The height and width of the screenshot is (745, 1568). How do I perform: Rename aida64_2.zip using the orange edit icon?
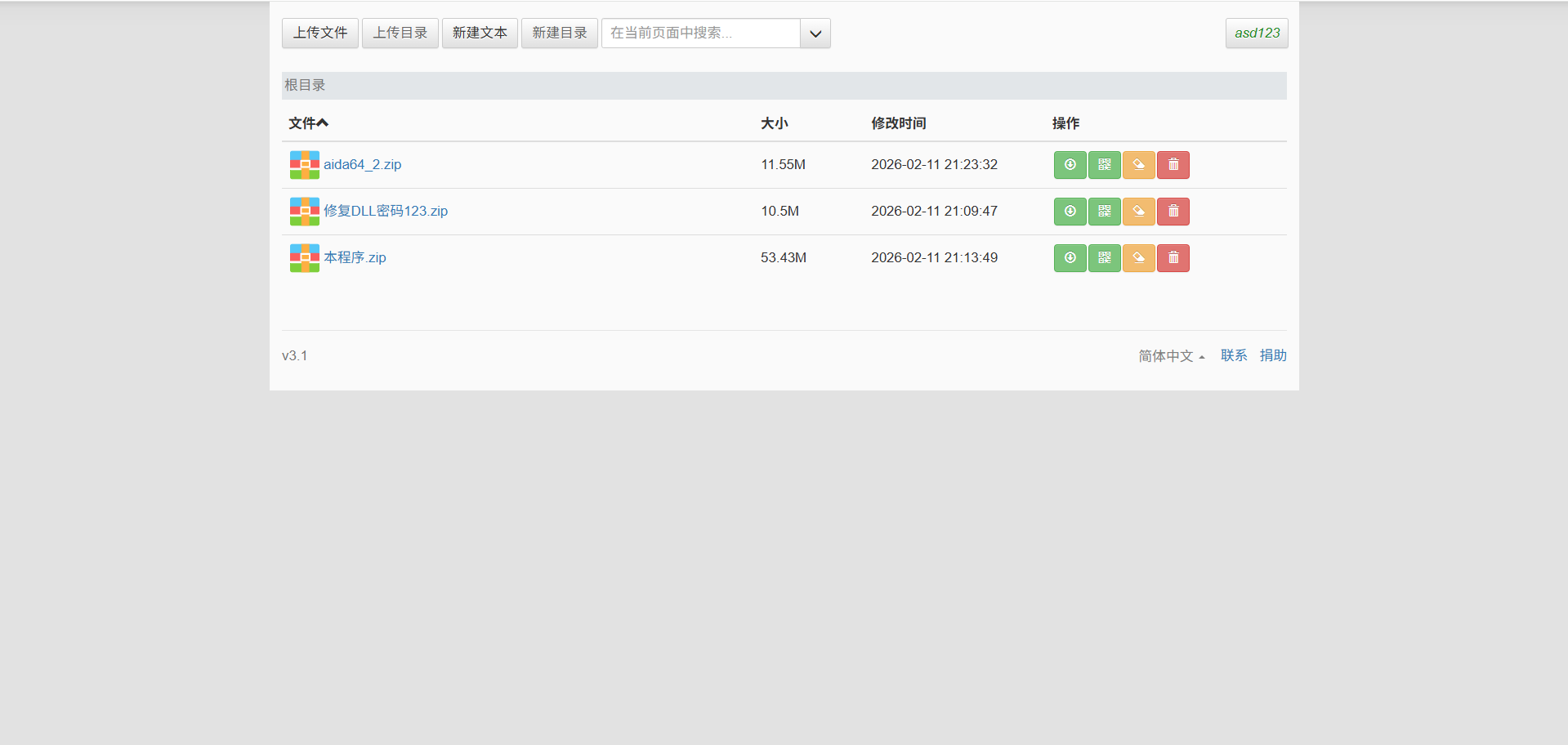[1138, 165]
